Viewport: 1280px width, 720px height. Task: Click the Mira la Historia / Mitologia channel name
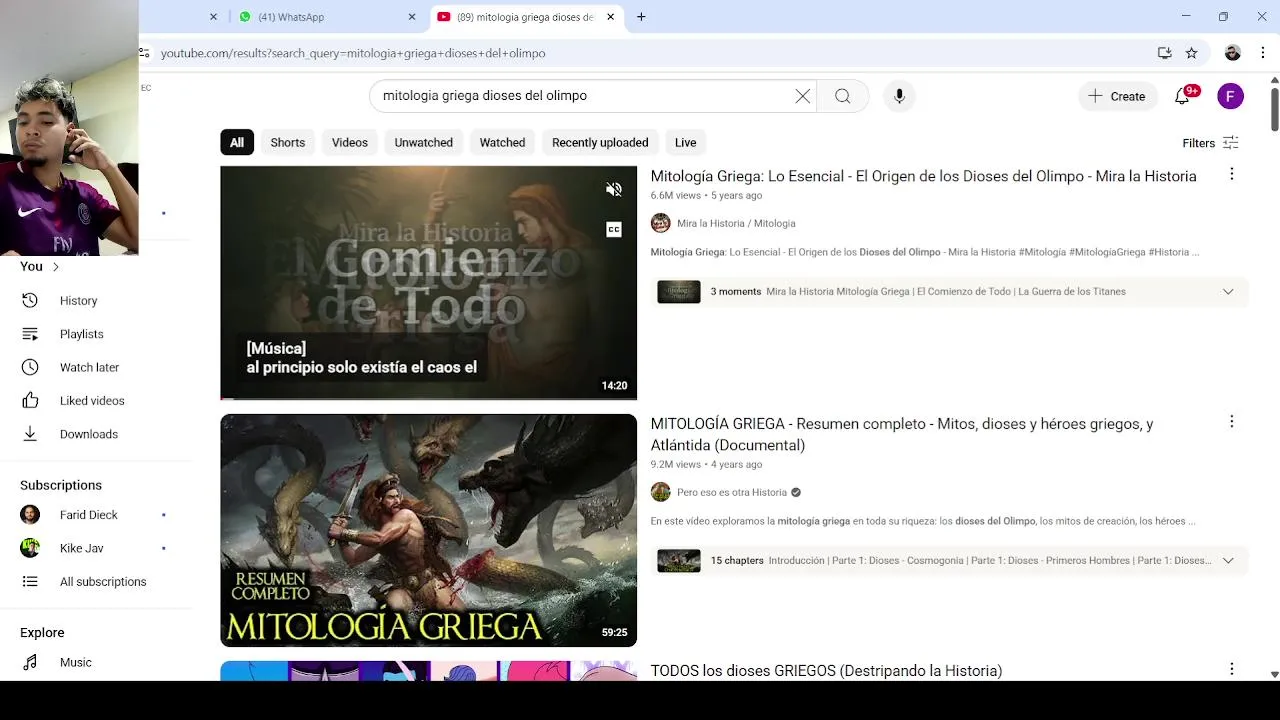click(736, 223)
